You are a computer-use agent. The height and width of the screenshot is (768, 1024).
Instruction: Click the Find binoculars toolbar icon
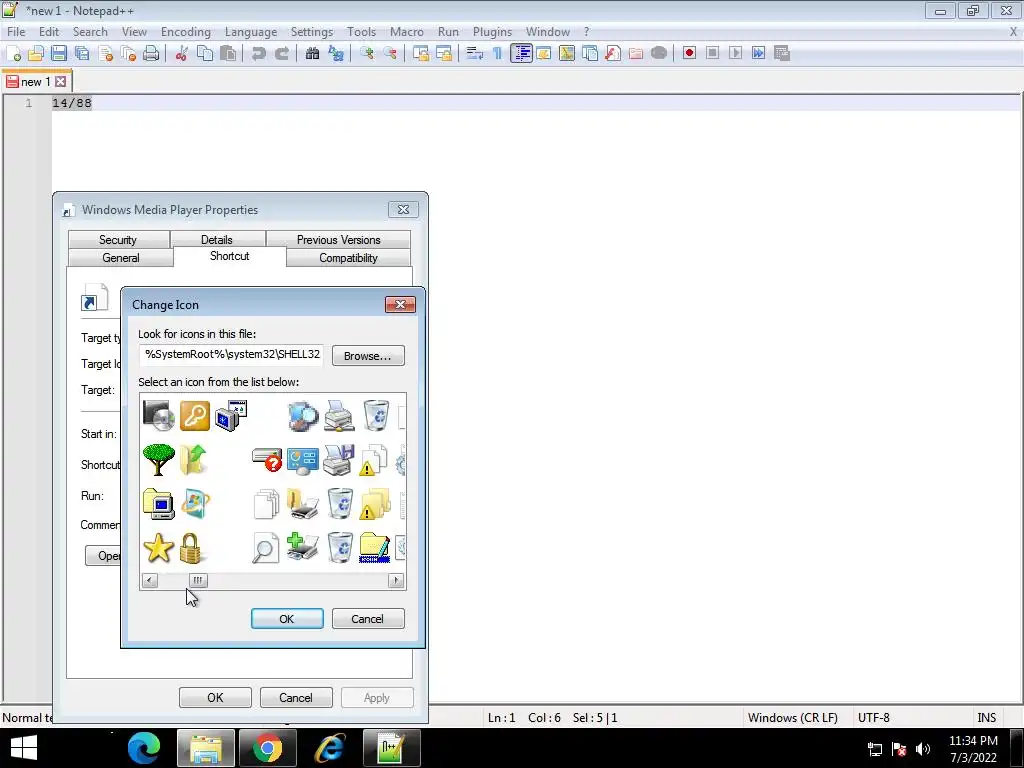click(312, 54)
